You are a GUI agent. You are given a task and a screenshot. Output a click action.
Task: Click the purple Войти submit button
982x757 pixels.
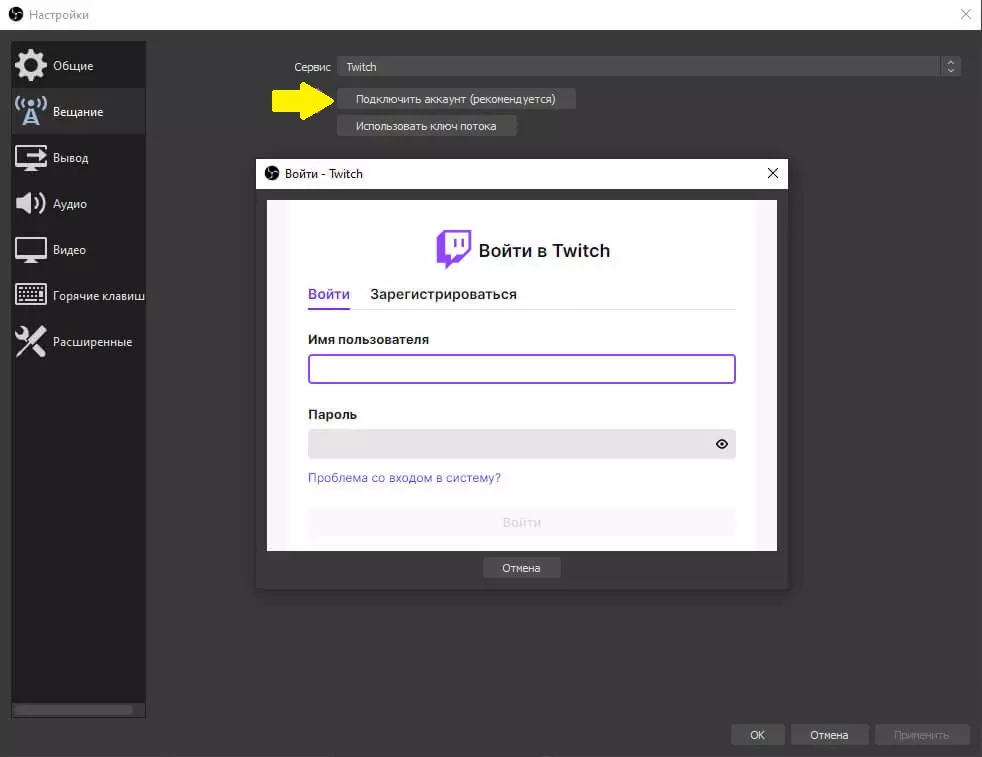522,522
